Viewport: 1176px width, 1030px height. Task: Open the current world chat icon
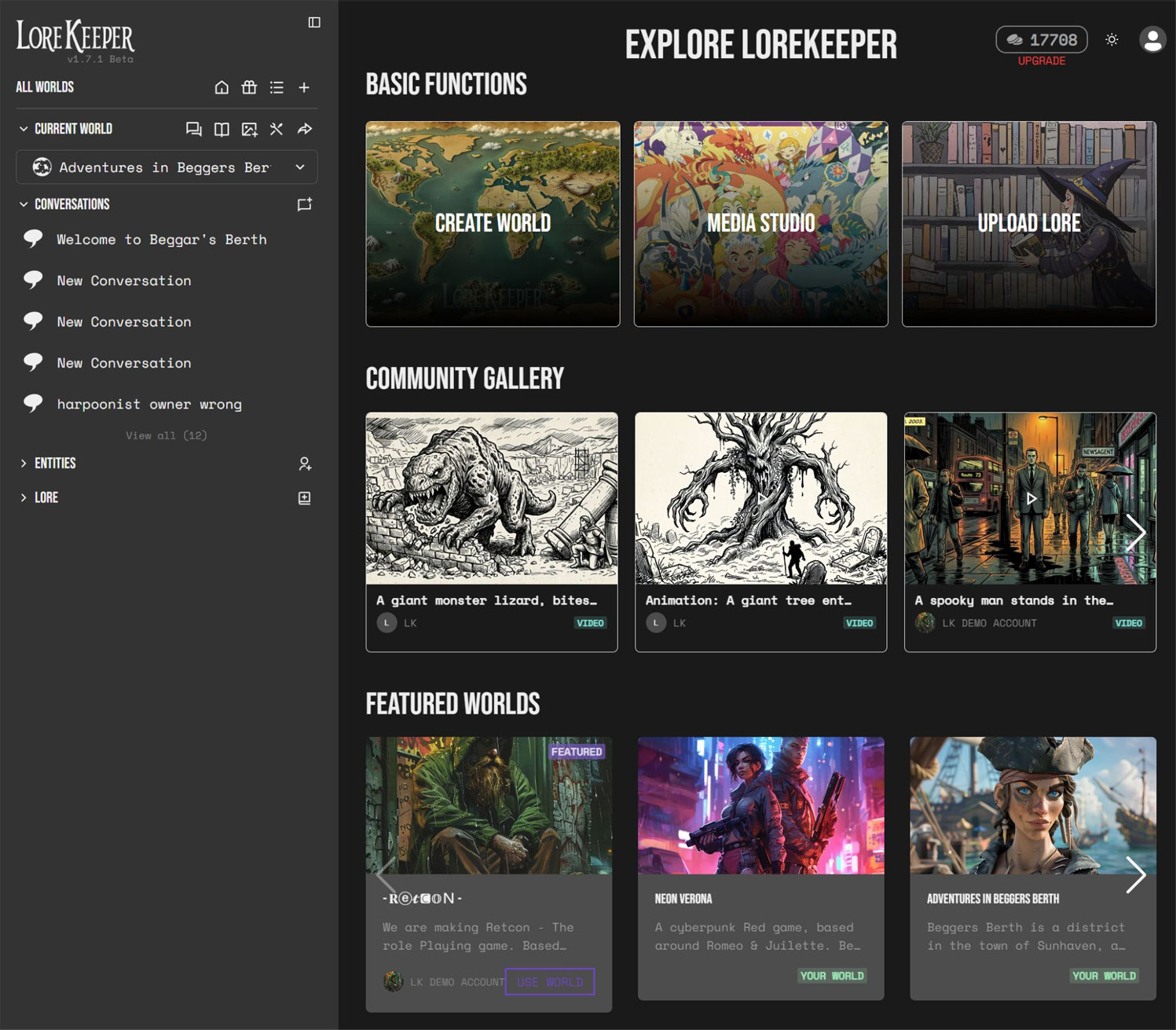pos(193,129)
